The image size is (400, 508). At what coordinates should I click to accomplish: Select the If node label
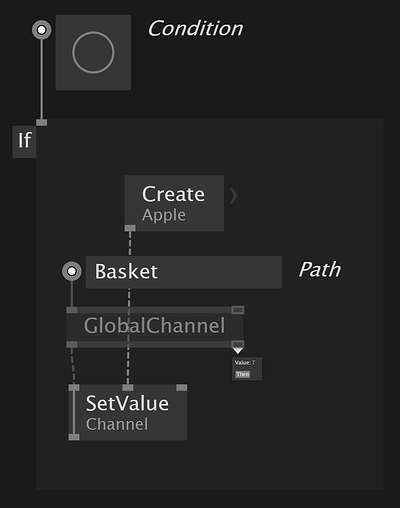tap(24, 140)
